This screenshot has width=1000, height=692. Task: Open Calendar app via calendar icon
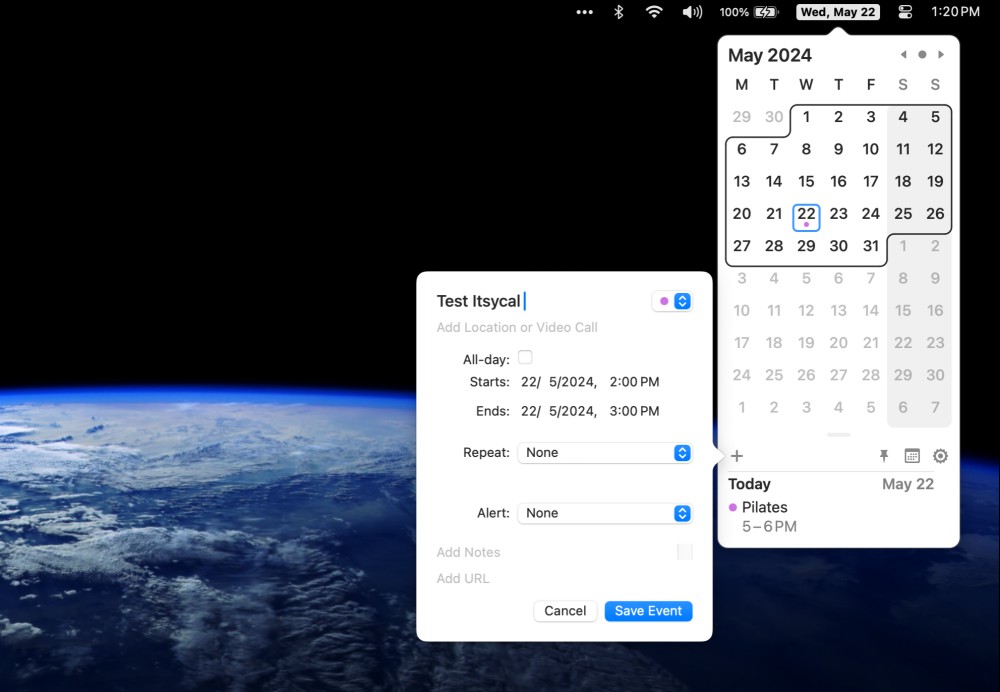pyautogui.click(x=912, y=456)
